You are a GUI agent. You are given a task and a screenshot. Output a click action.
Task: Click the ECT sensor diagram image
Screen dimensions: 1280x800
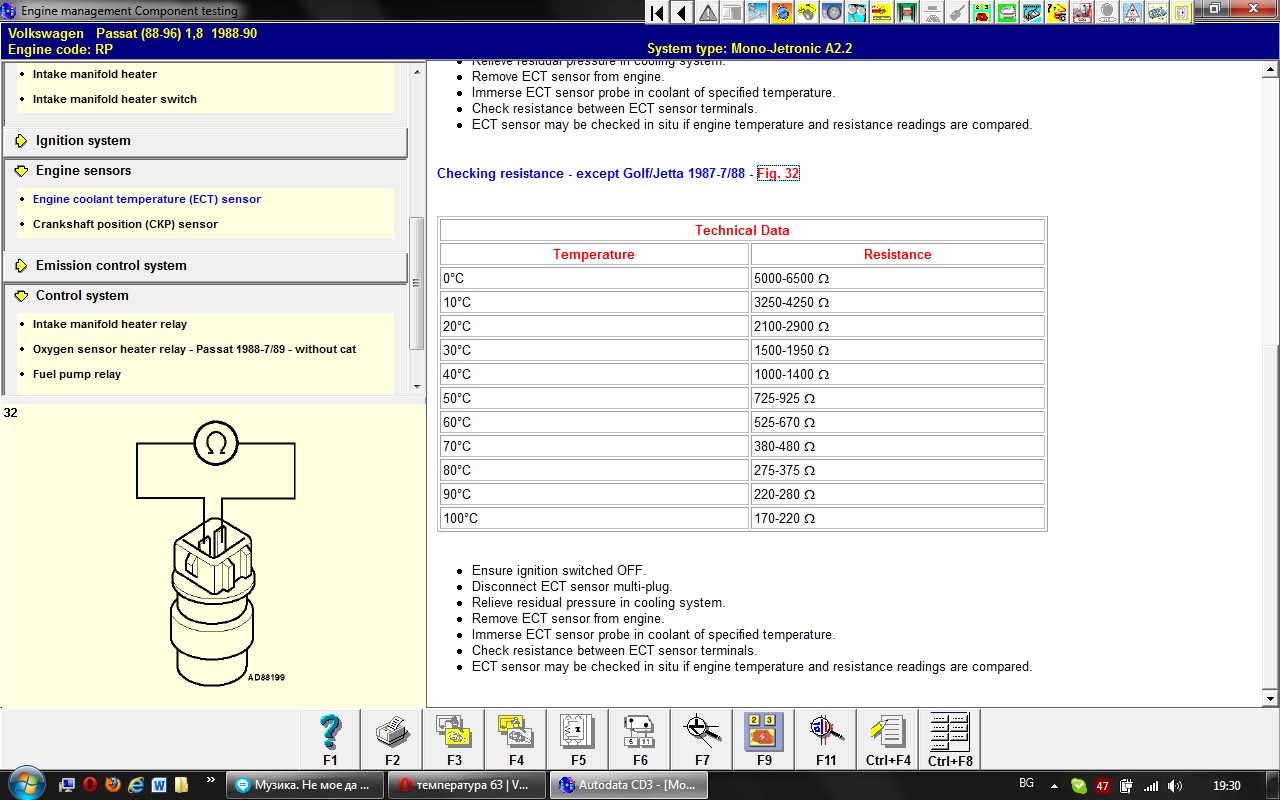click(215, 553)
